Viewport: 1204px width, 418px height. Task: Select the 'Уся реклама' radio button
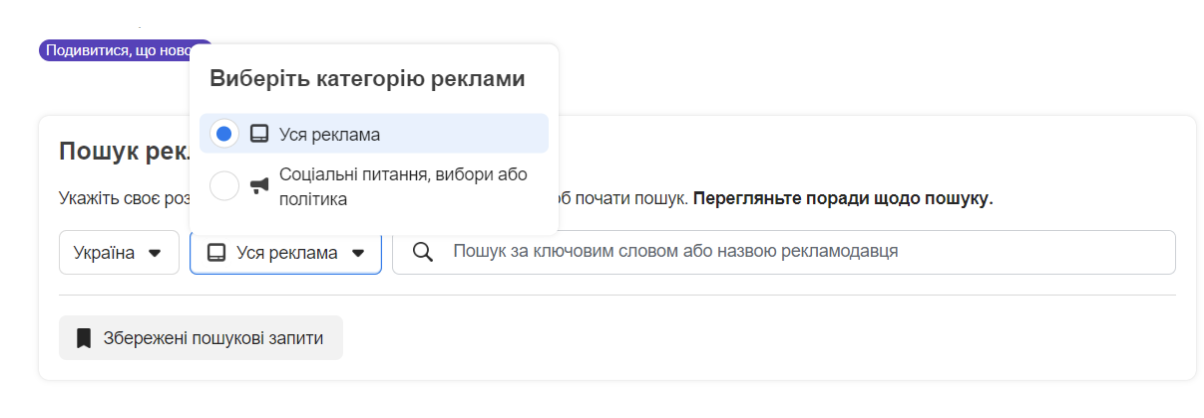[x=225, y=134]
